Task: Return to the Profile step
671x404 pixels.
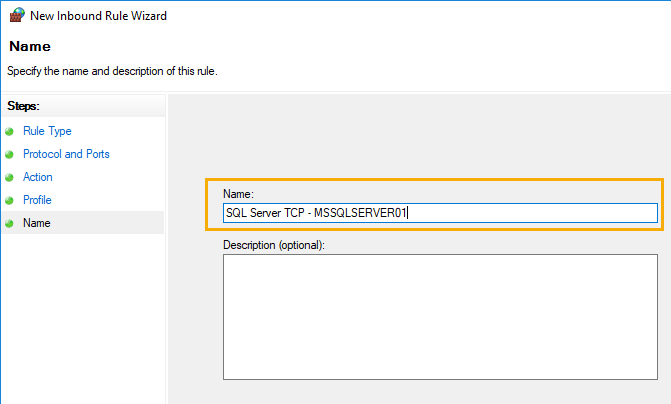Action: pos(37,200)
